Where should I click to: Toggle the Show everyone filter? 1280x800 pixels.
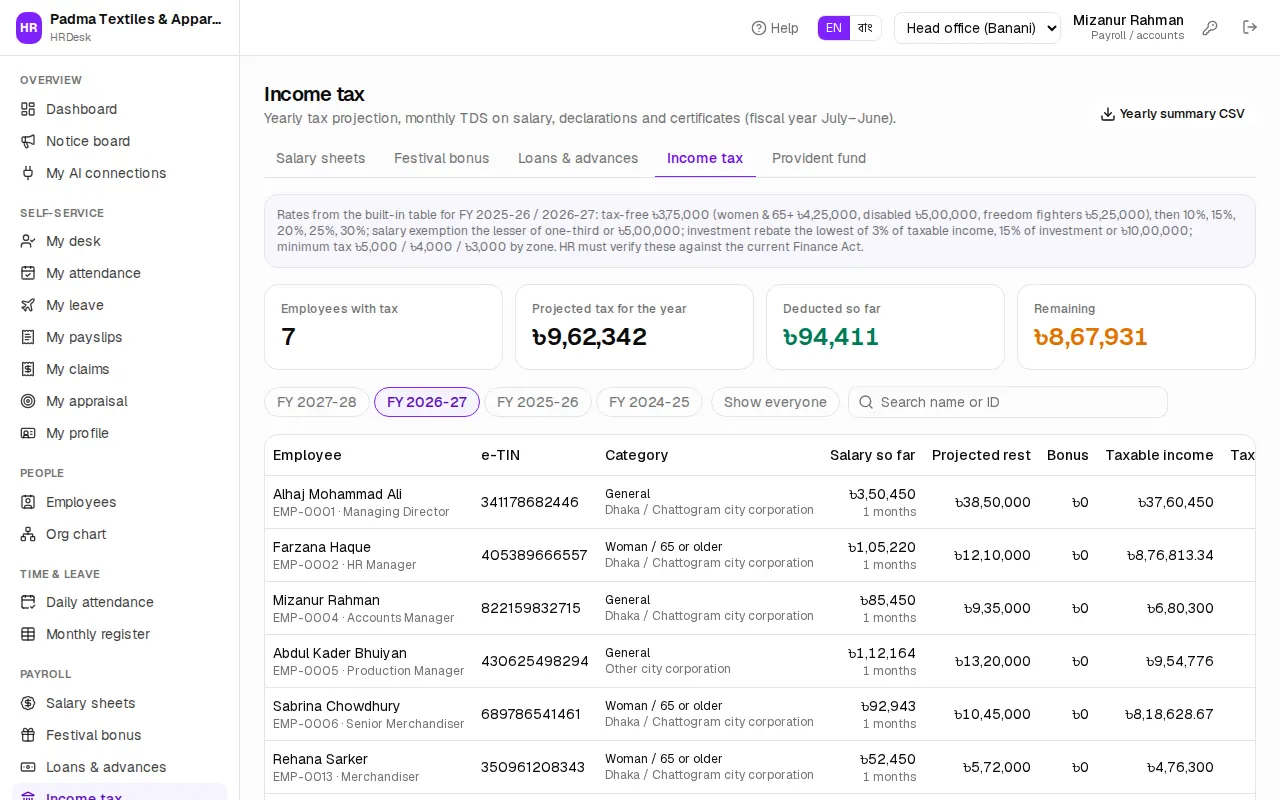[775, 402]
